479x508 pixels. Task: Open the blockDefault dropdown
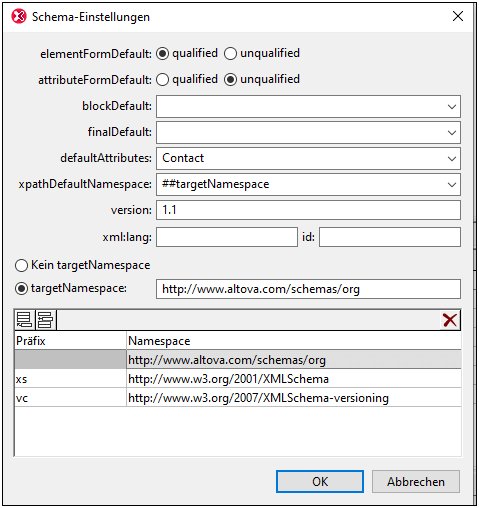pyautogui.click(x=452, y=107)
